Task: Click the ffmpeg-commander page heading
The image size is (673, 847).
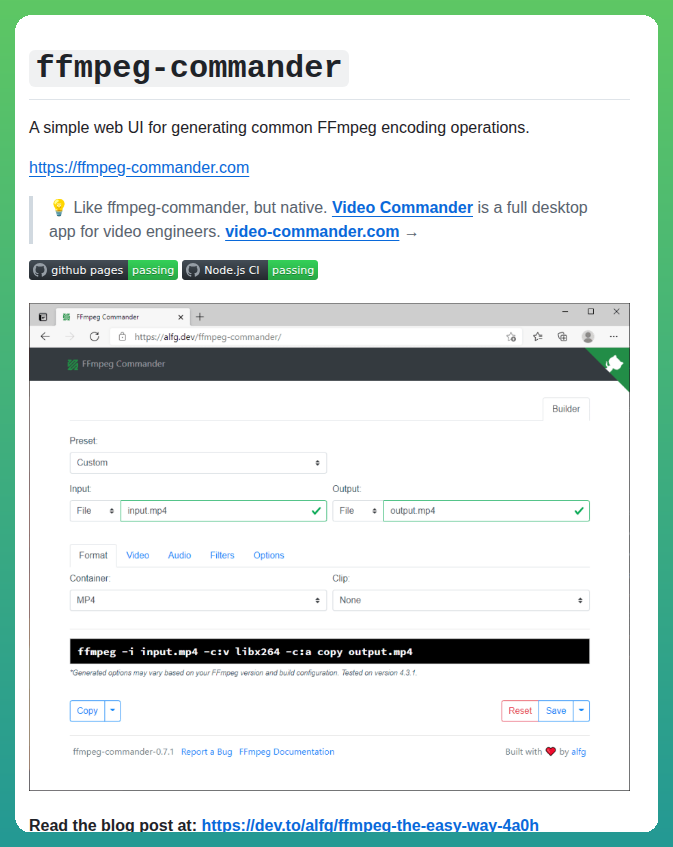Action: (189, 68)
